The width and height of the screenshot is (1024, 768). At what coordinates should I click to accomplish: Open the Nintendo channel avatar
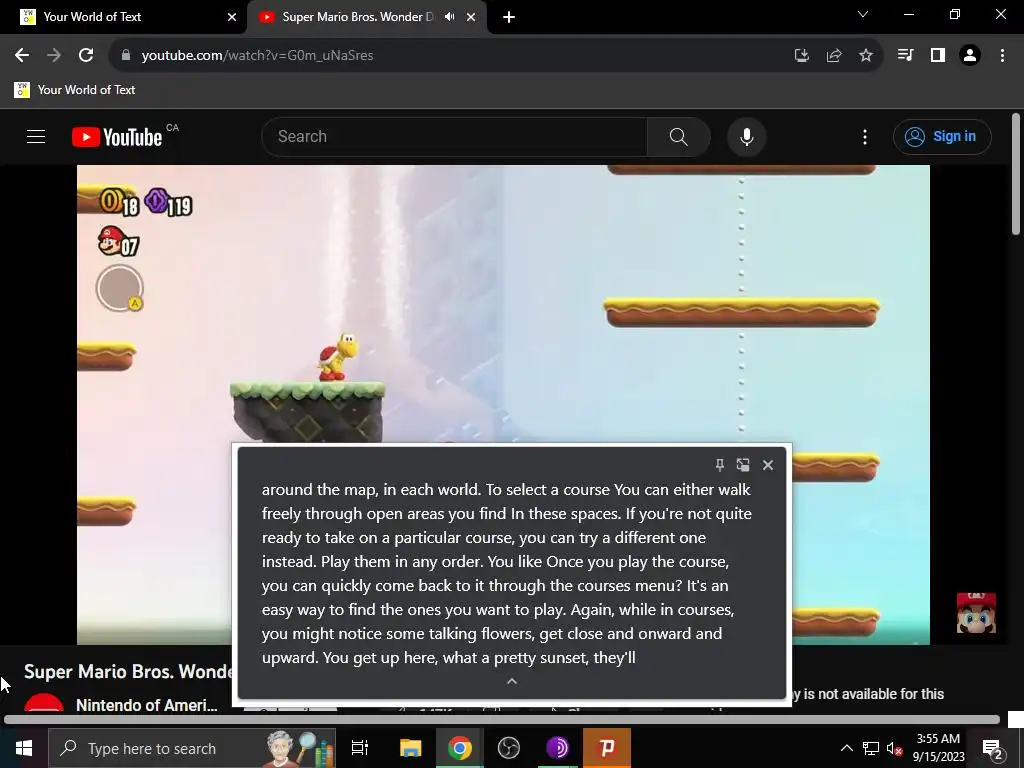(x=44, y=702)
